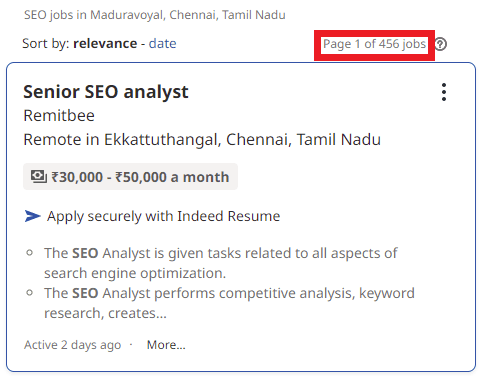
Task: Click 'Active 2 days ago' text
Action: click(72, 345)
